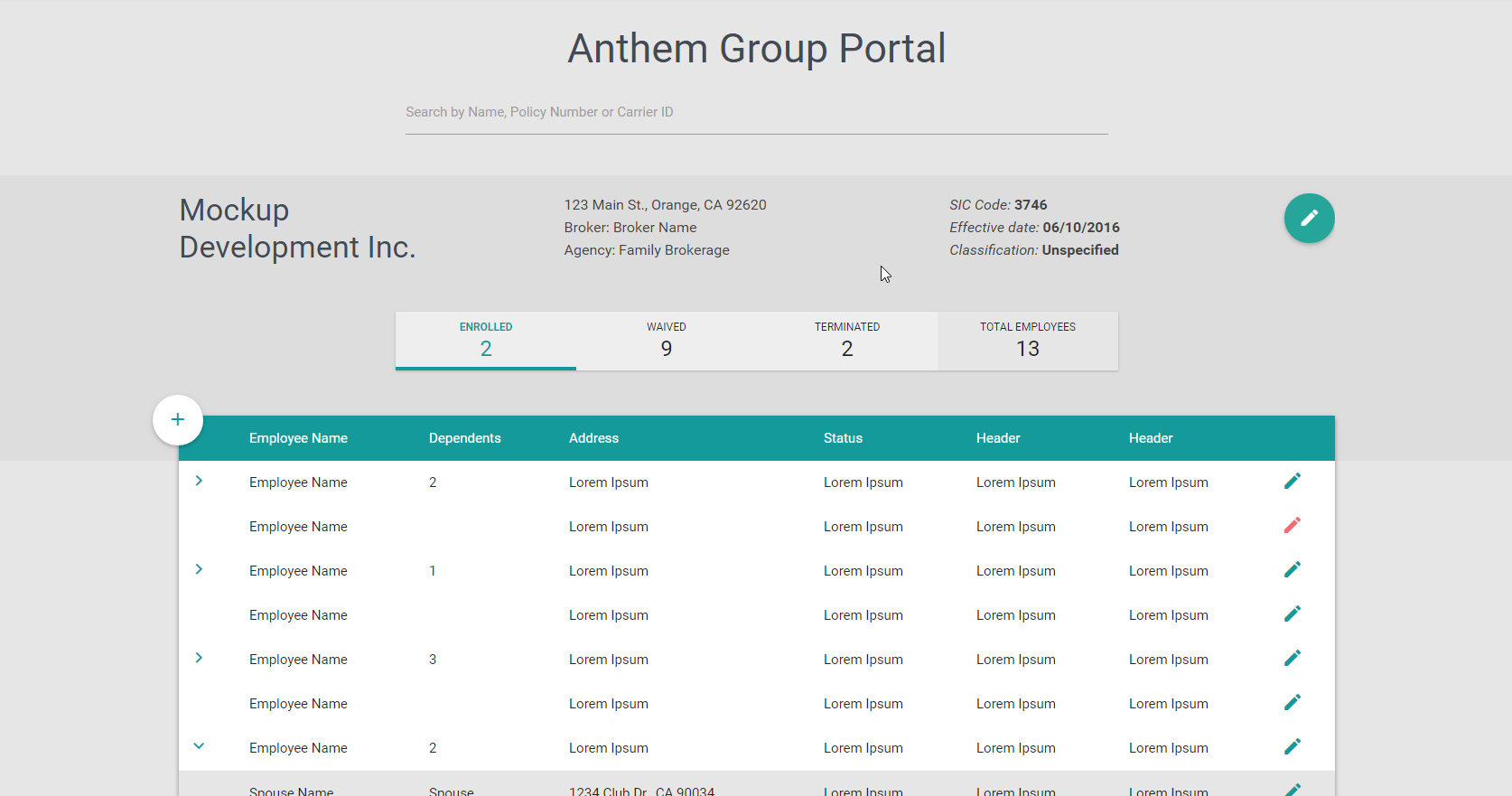Click the Effective date: 06/10/2016 text
1512x796 pixels.
pos(1034,228)
